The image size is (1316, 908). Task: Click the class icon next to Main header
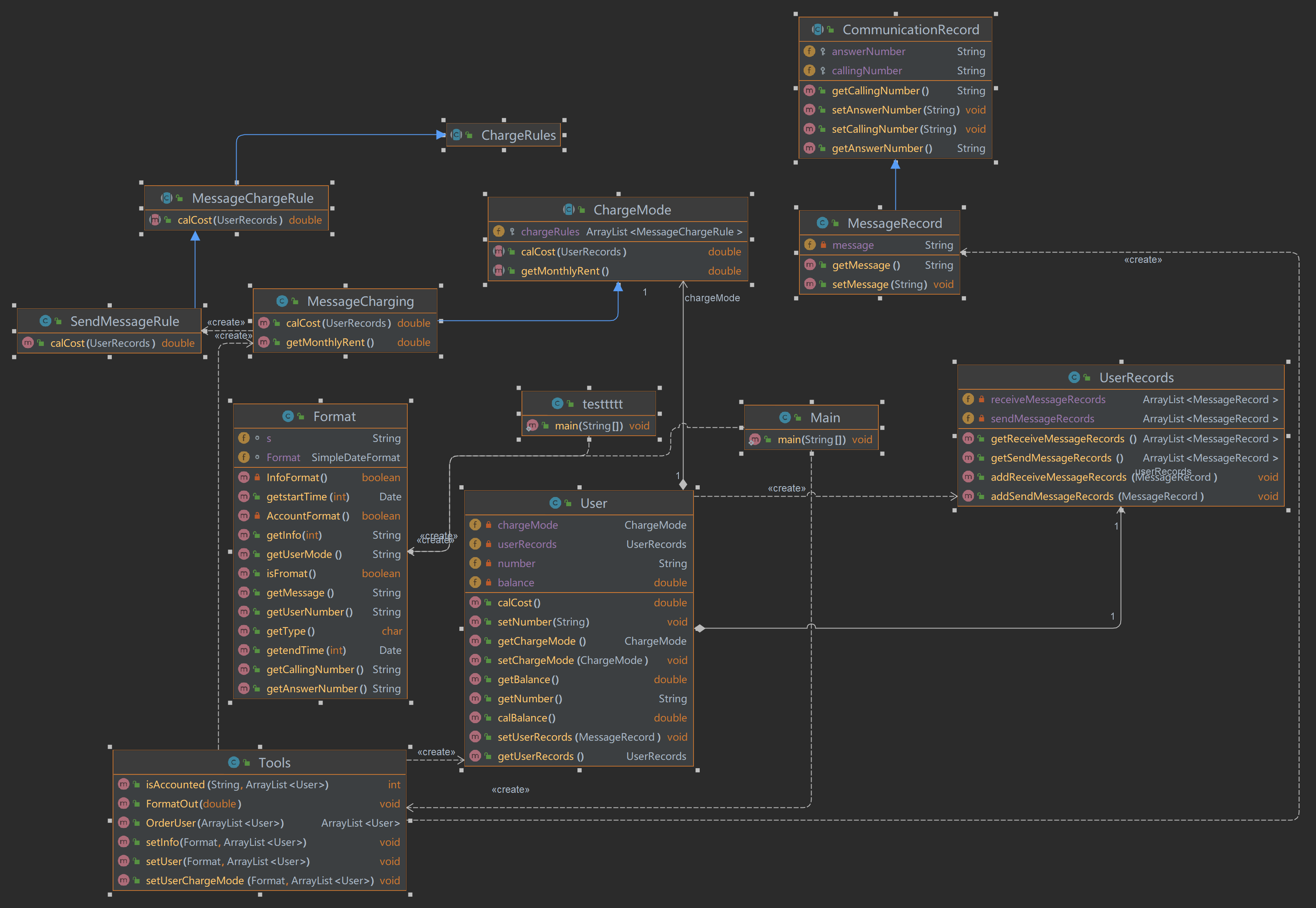click(x=785, y=417)
